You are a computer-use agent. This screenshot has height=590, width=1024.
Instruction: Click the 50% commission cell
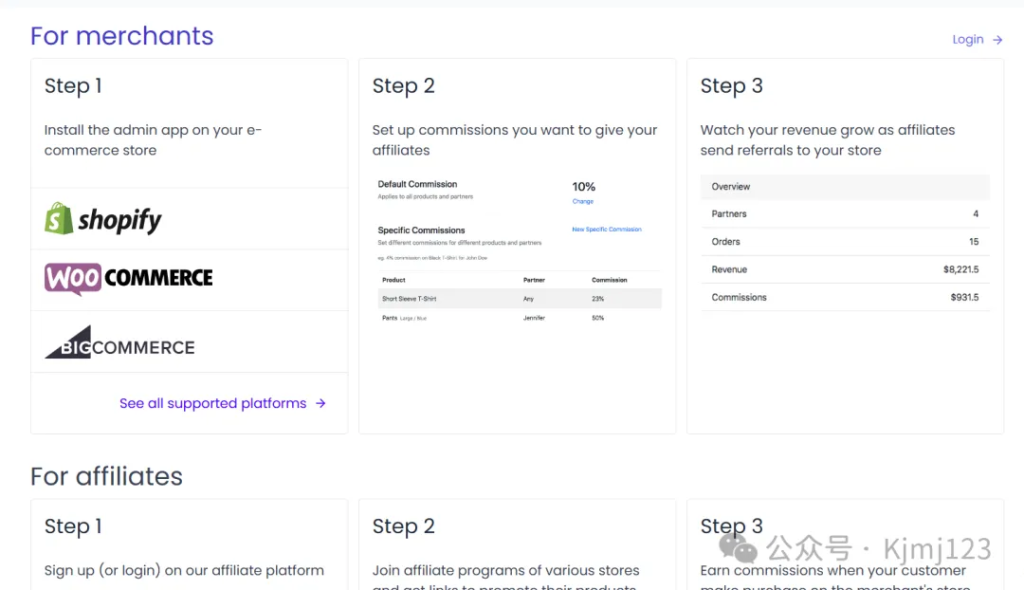598,318
